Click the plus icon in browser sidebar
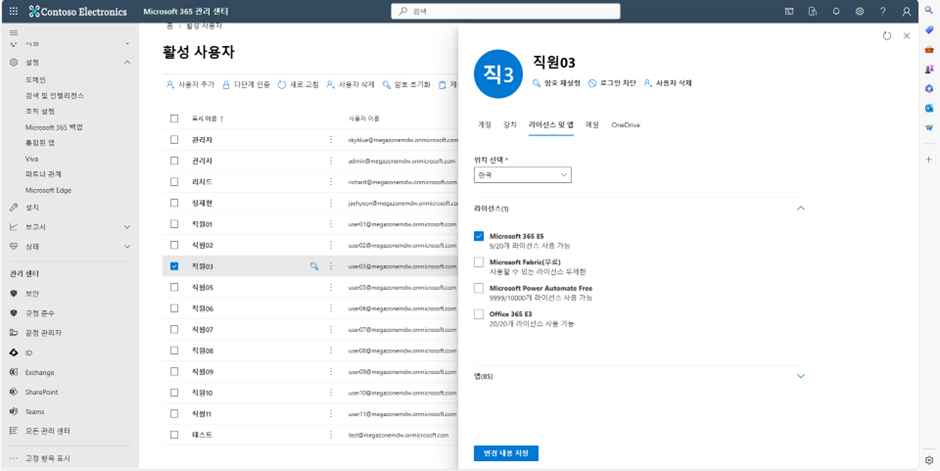Image resolution: width=940 pixels, height=471 pixels. click(929, 159)
